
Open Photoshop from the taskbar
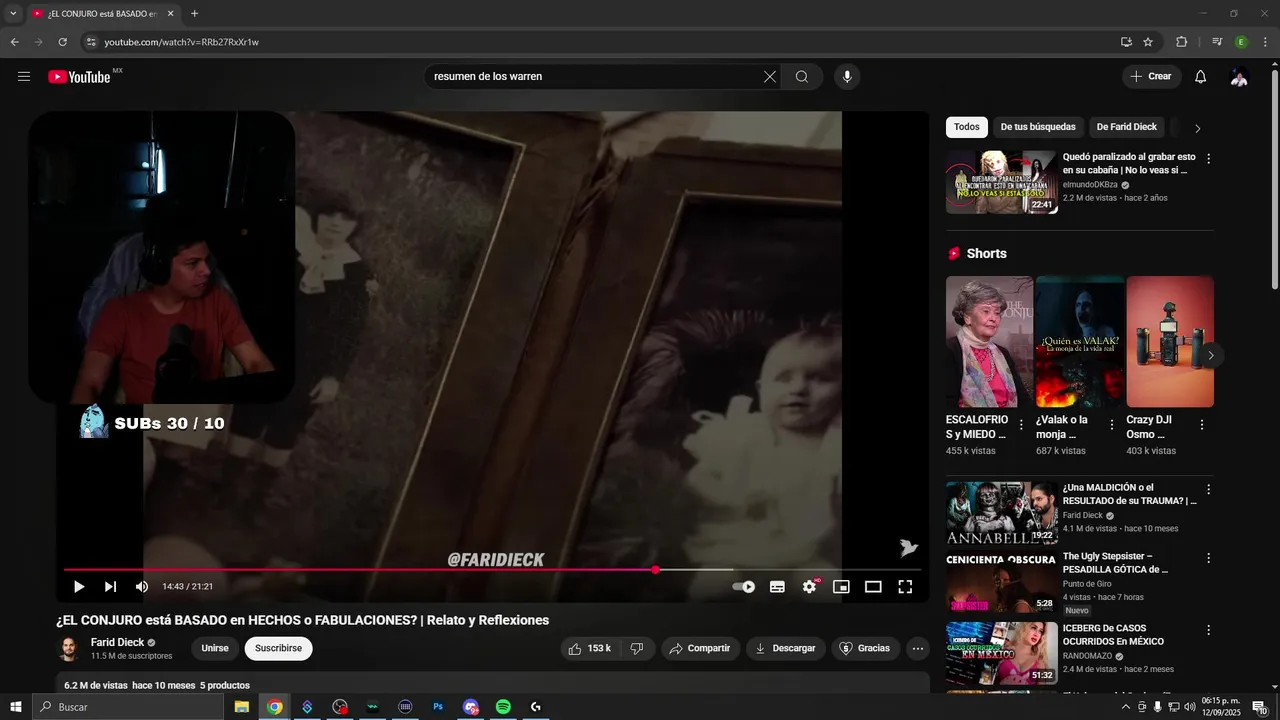point(438,707)
